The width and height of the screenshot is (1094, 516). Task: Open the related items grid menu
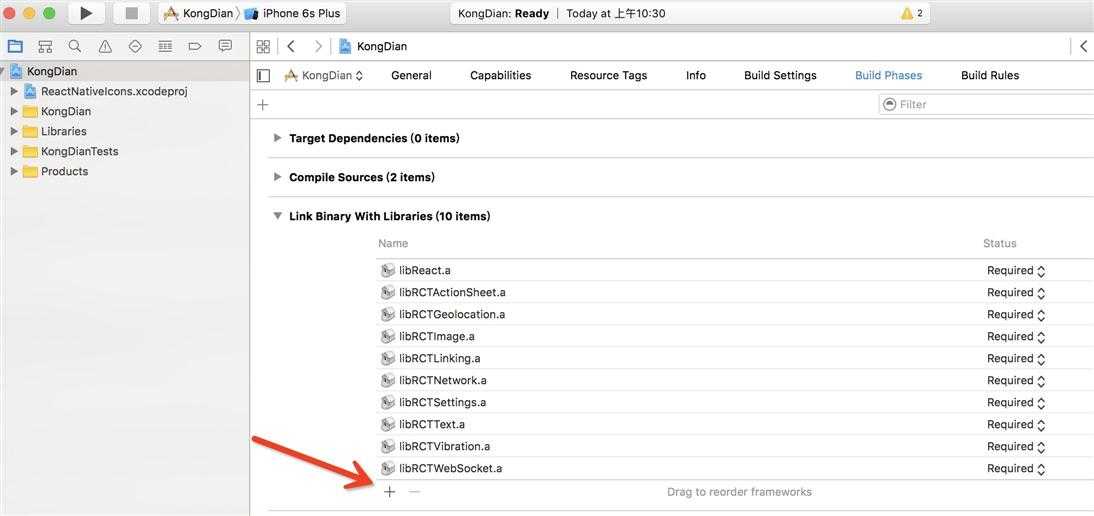tap(263, 47)
